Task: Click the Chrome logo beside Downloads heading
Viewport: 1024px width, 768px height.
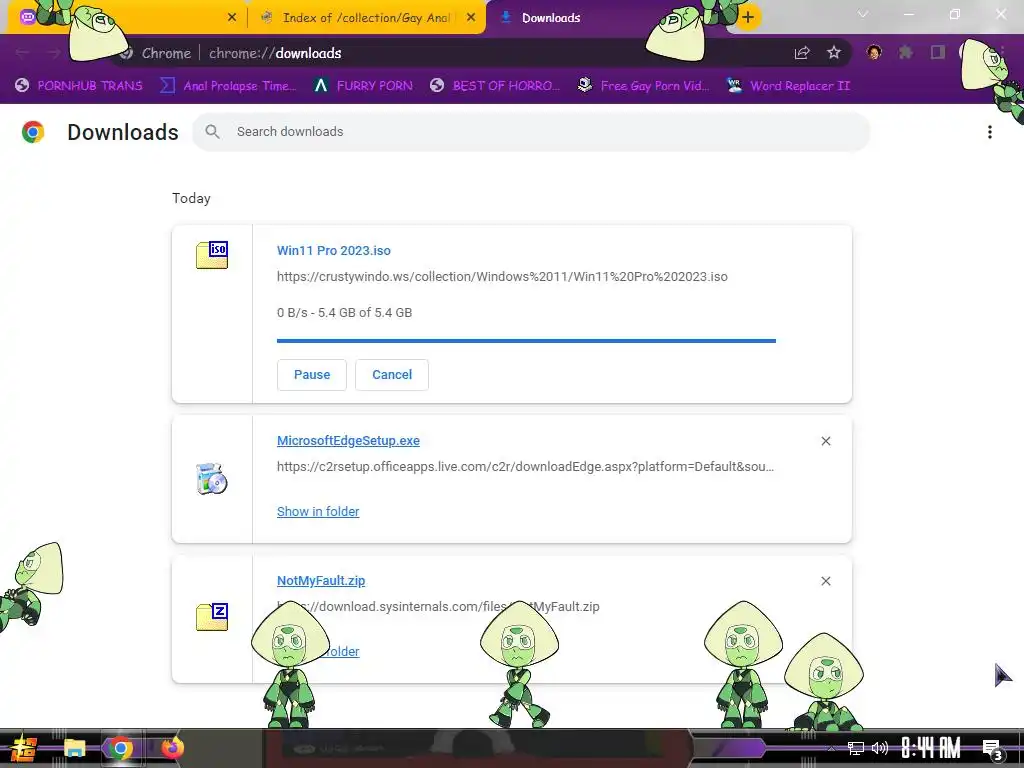Action: [33, 132]
